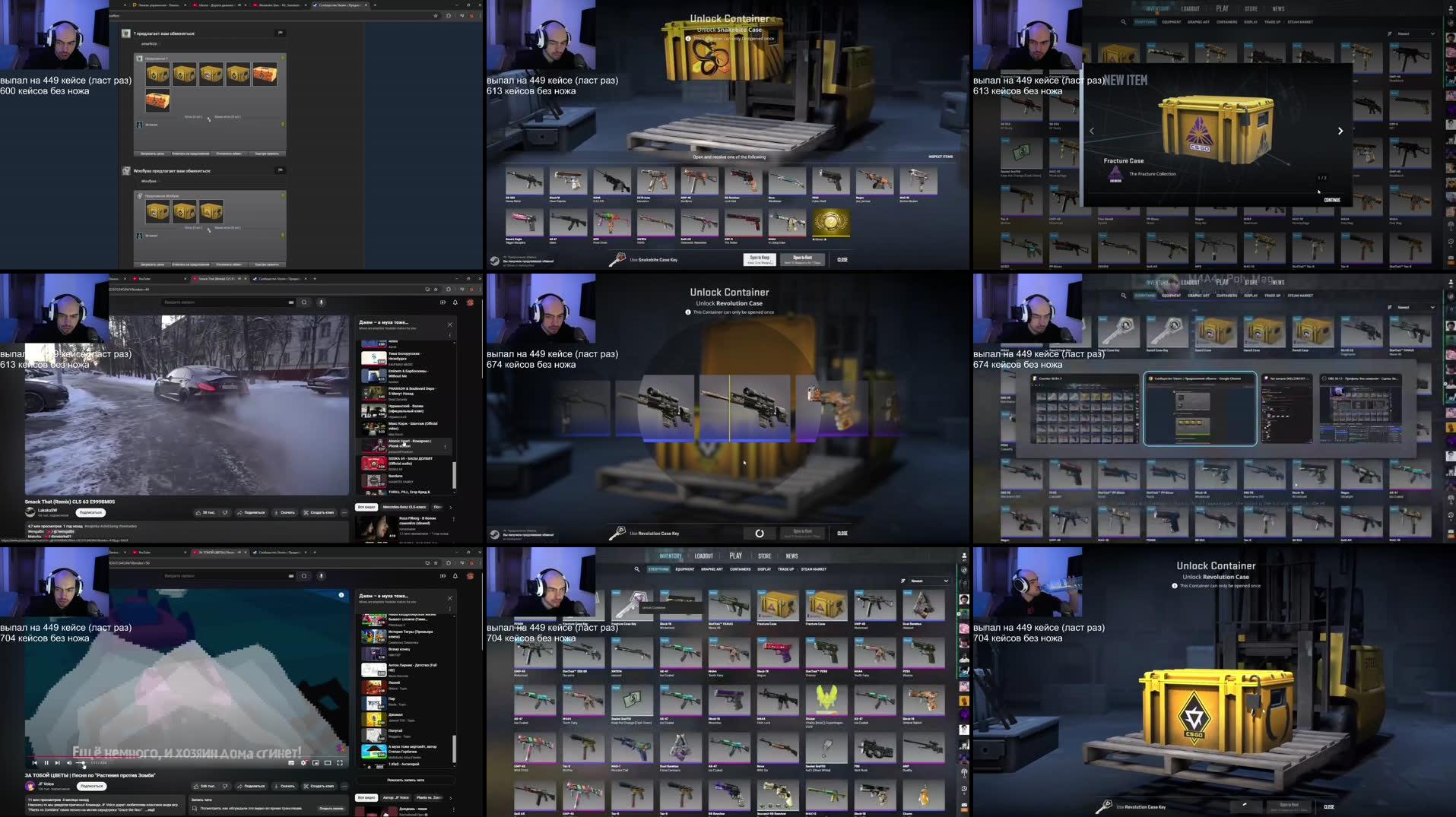Open the info card on ЗА ТОБОЙ ЦВЕТЫ video
The image size is (1456, 817).
pyautogui.click(x=341, y=595)
